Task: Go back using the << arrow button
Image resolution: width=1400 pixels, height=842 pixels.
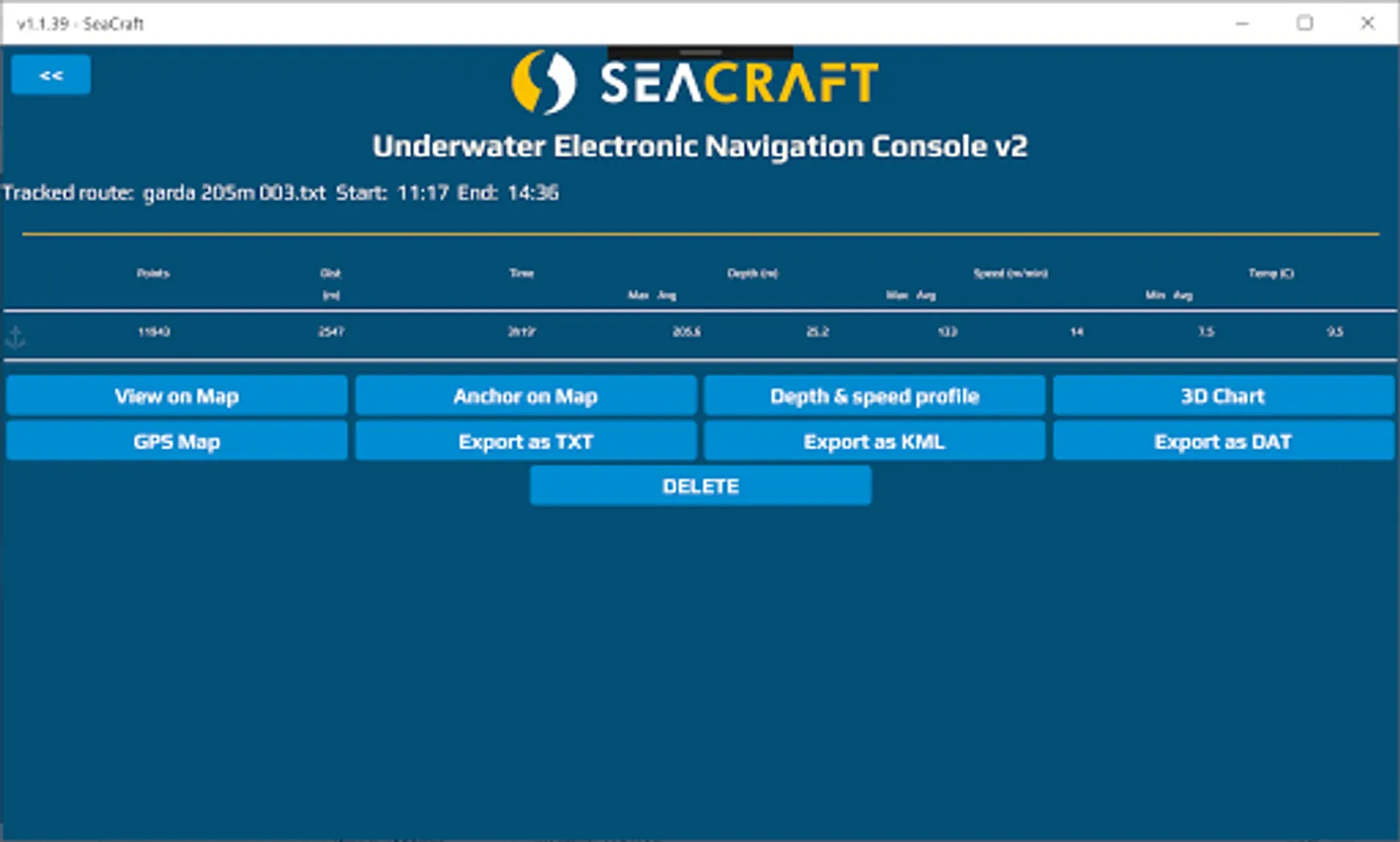Action: coord(50,74)
